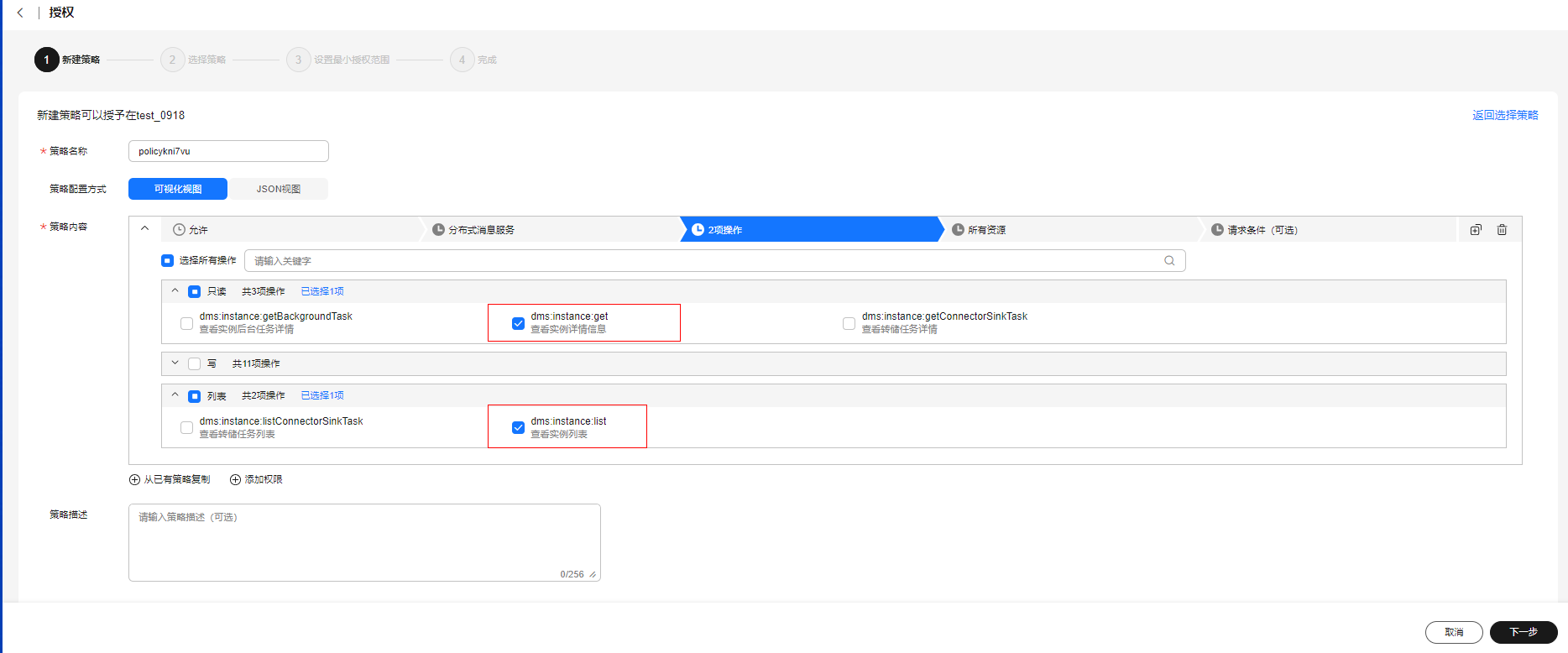
Task: Uncheck dms:instance:get
Action: tap(518, 323)
